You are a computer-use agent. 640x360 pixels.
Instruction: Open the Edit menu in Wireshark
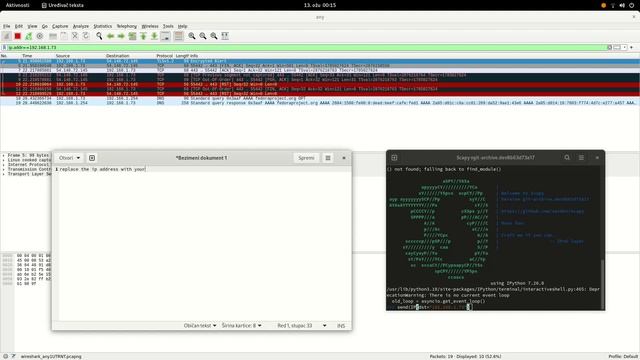19,26
